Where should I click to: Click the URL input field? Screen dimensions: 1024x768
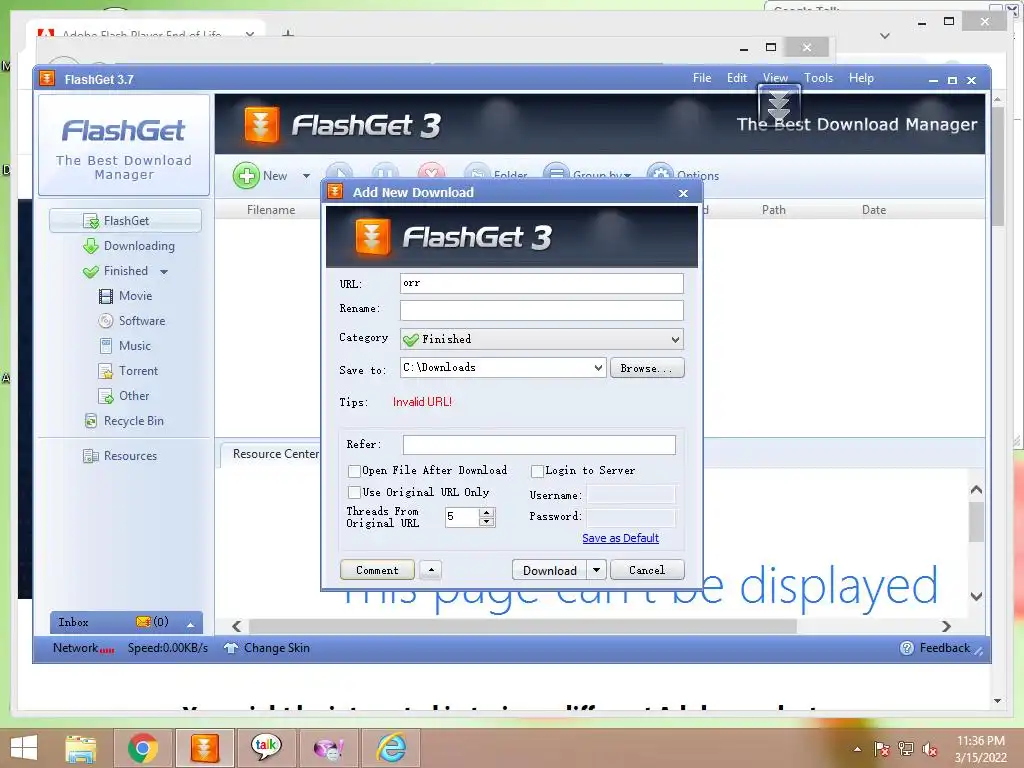pyautogui.click(x=541, y=283)
